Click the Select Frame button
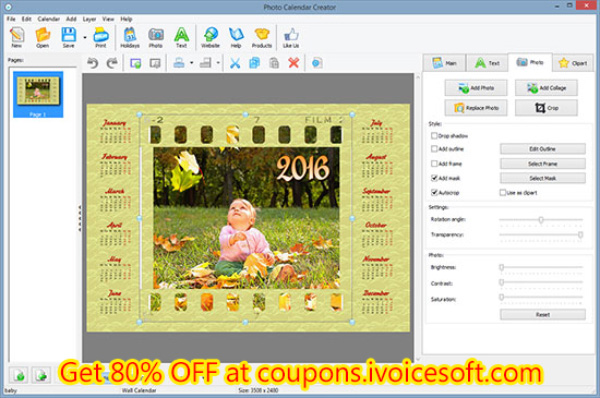The width and height of the screenshot is (600, 398). 543,164
